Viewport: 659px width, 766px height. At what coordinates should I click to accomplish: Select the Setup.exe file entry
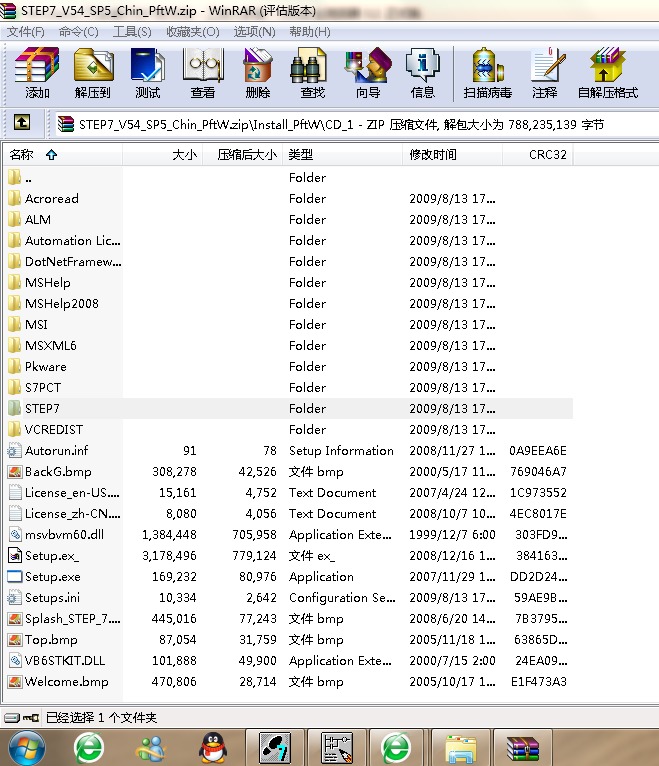52,577
